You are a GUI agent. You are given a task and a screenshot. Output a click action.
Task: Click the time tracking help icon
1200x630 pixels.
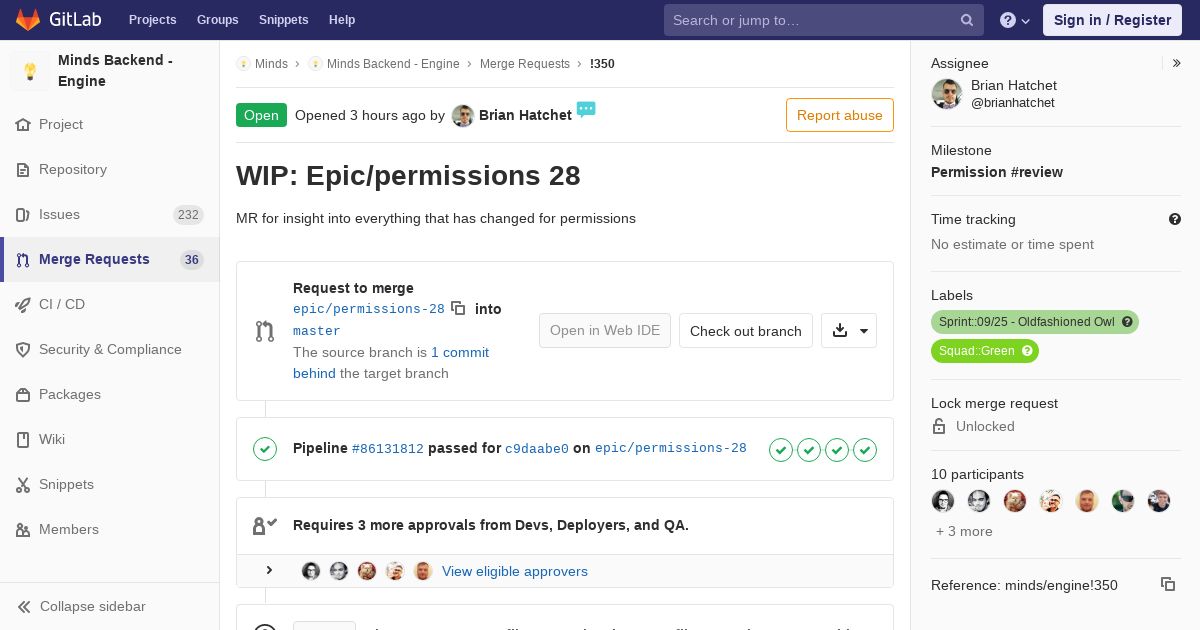[x=1175, y=219]
